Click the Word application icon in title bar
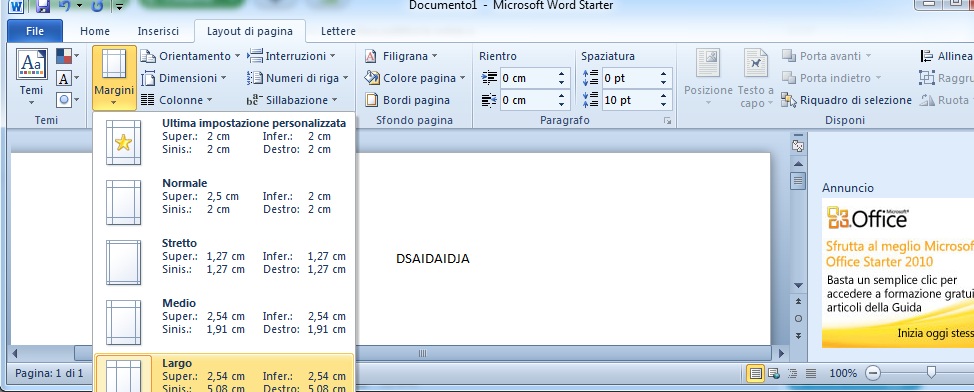The image size is (974, 392). (16, 6)
